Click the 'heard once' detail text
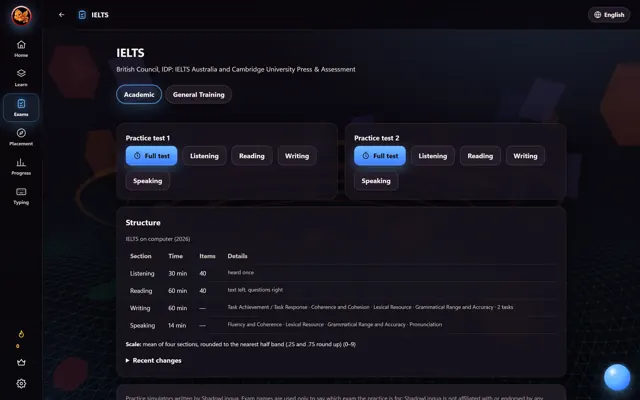Image resolution: width=640 pixels, height=400 pixels. (x=241, y=272)
